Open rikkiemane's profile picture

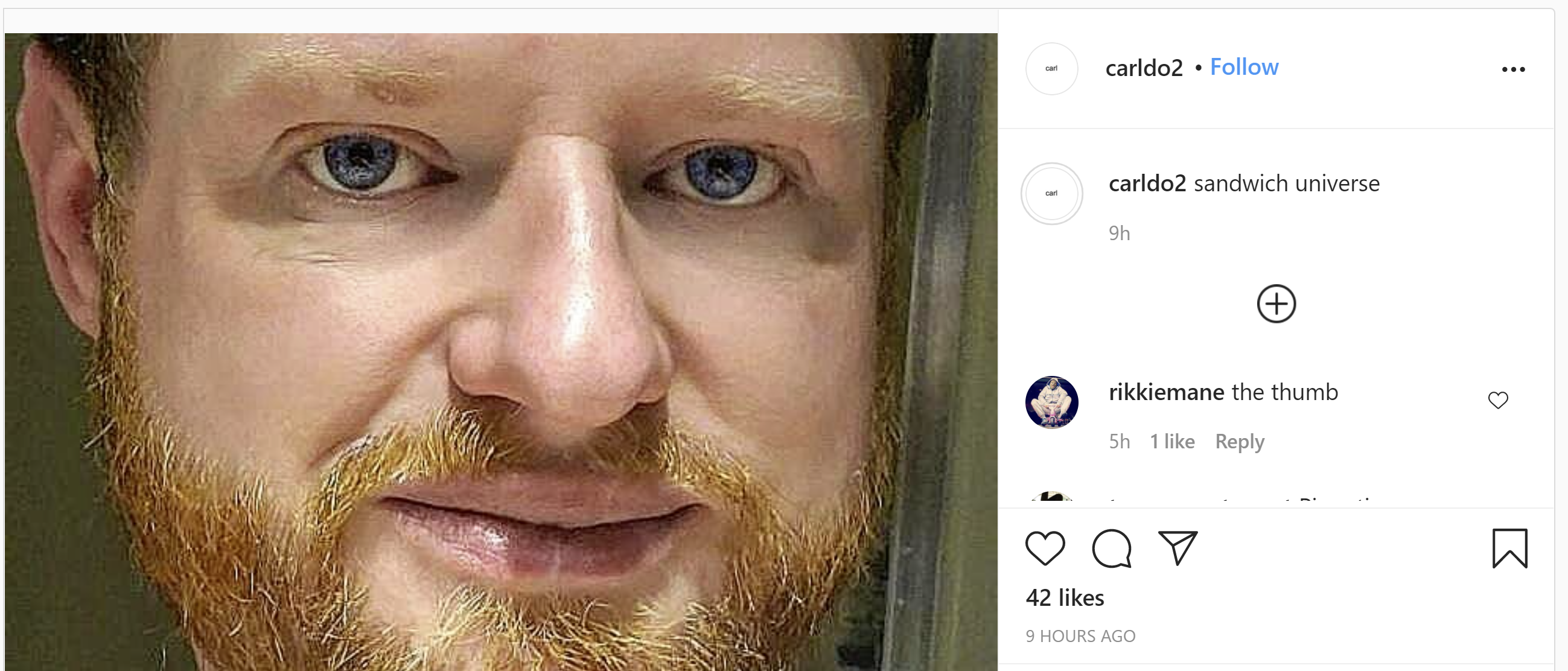tap(1051, 402)
